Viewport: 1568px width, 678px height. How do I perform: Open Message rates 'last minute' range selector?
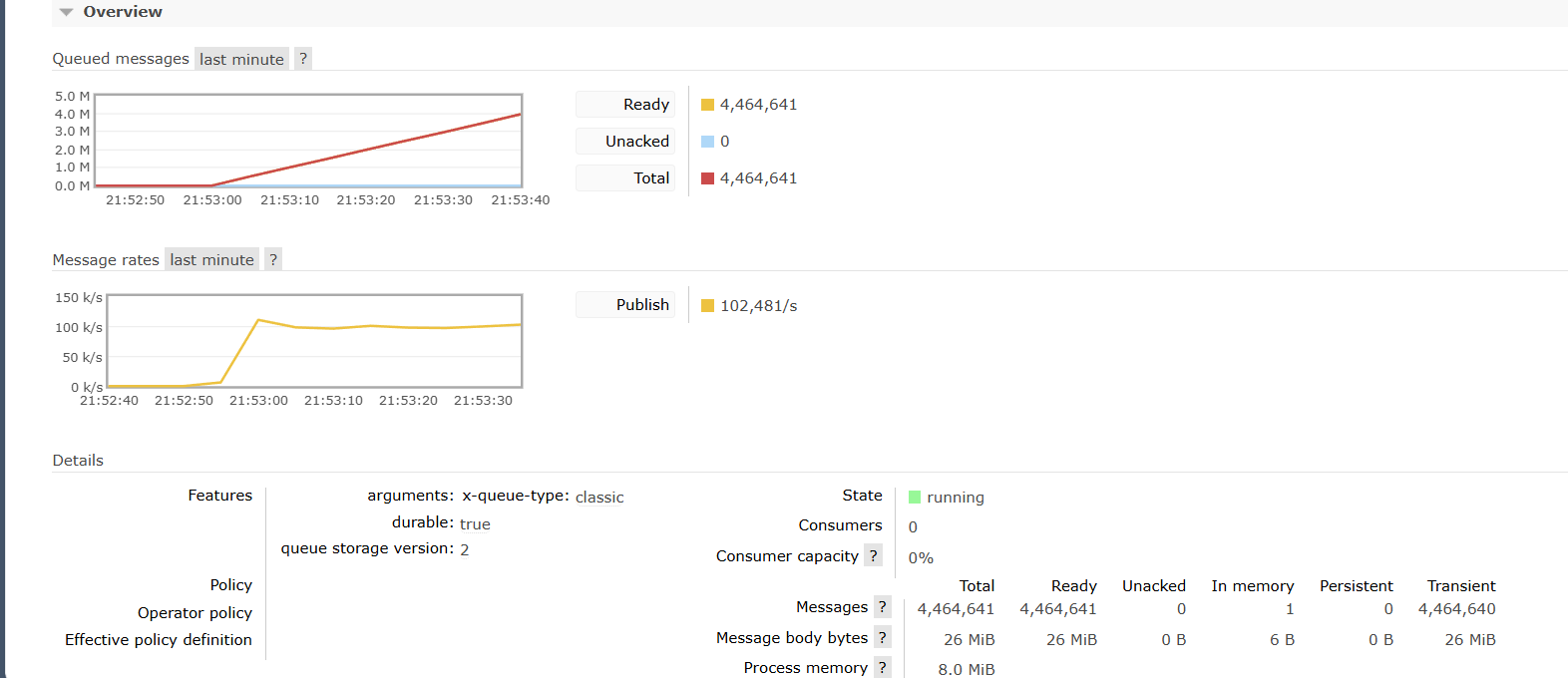coord(211,260)
